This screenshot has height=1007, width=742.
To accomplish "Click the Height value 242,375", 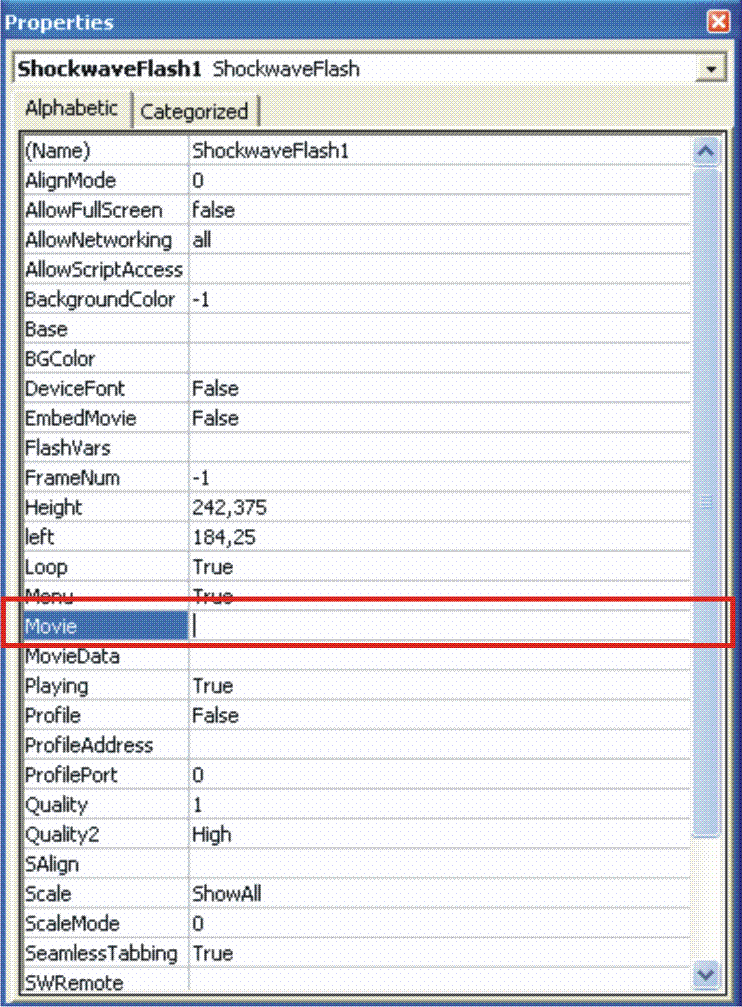I will click(x=229, y=507).
